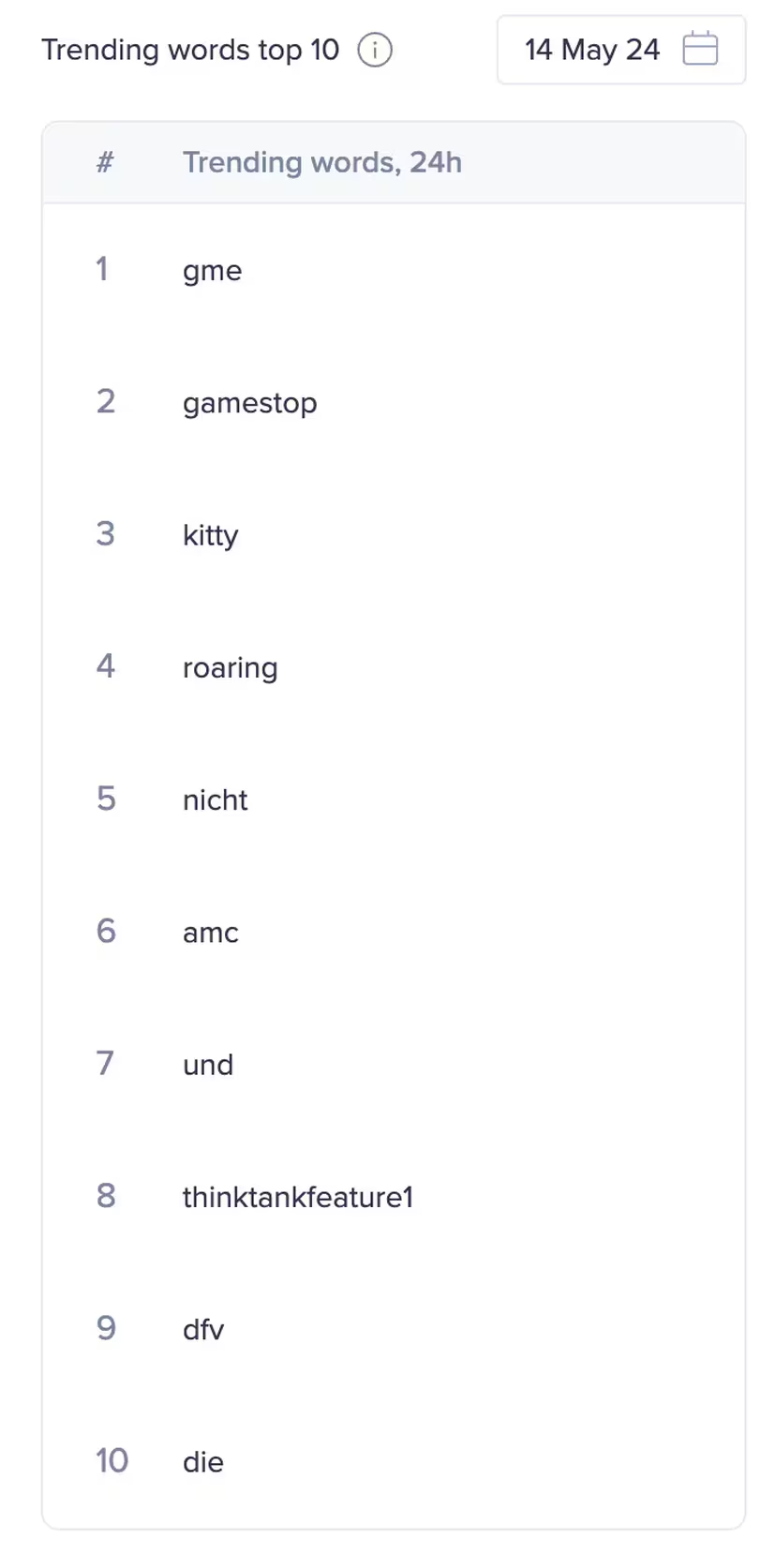Select the amc trending word

pyautogui.click(x=211, y=933)
